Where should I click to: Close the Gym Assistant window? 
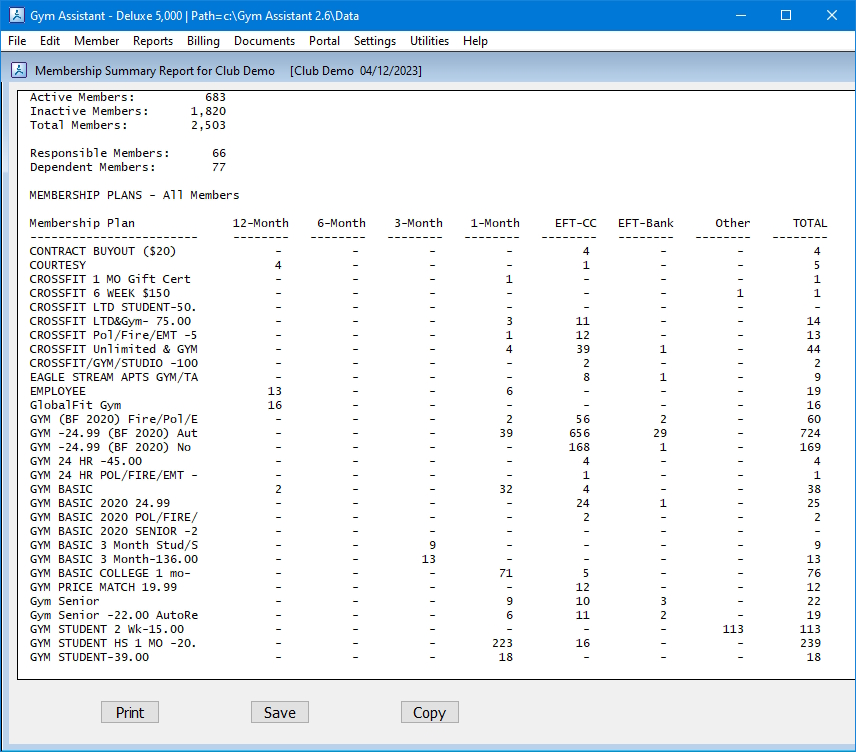click(832, 15)
